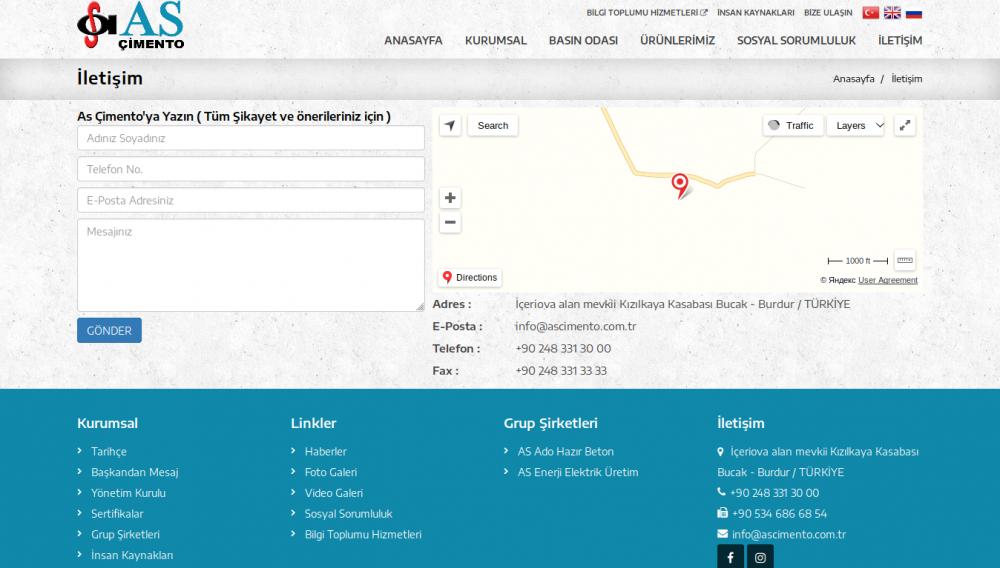Focus the E-Posta Adresiniz field

point(251,200)
